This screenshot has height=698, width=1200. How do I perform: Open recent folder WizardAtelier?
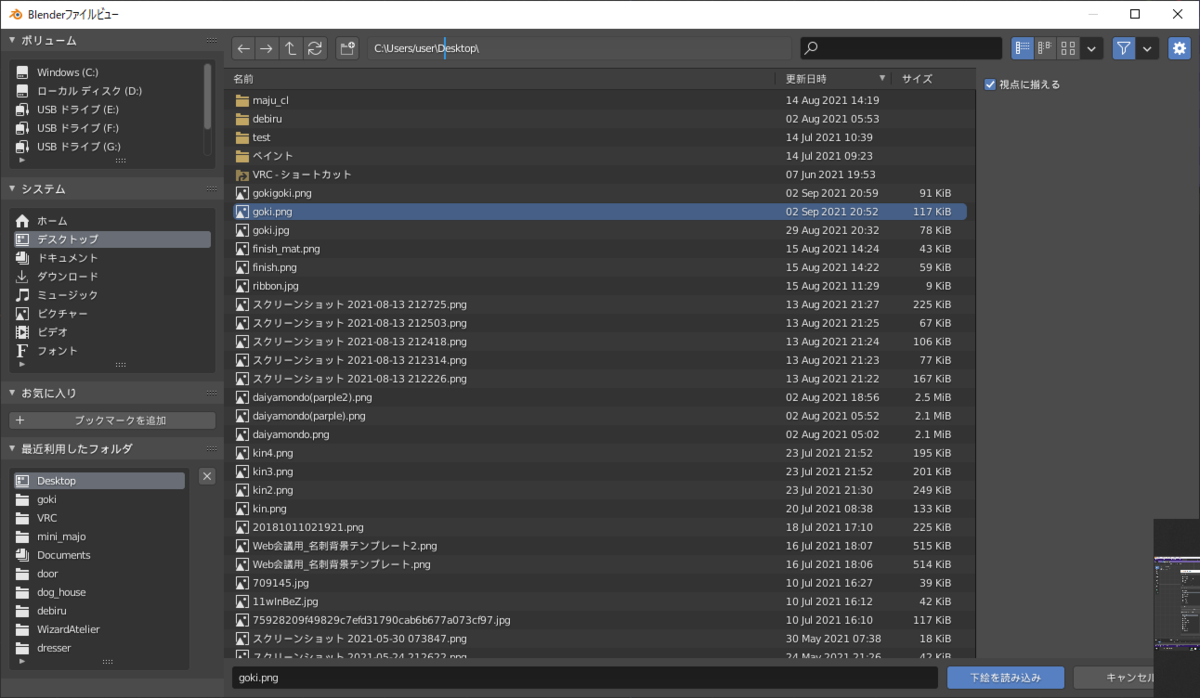(99, 629)
